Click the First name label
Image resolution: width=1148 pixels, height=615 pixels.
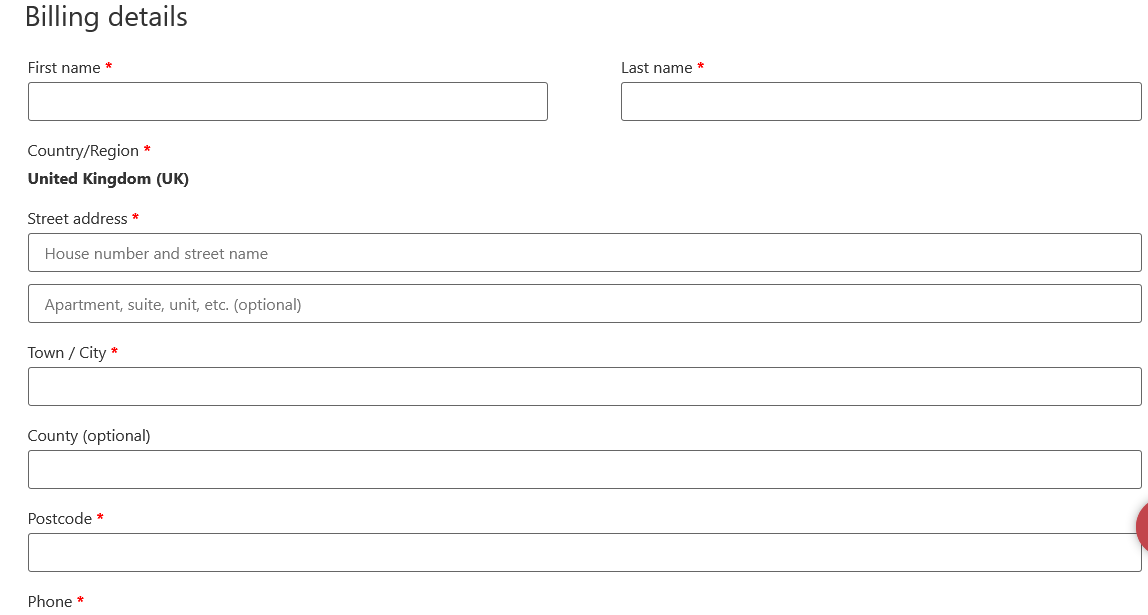point(64,67)
